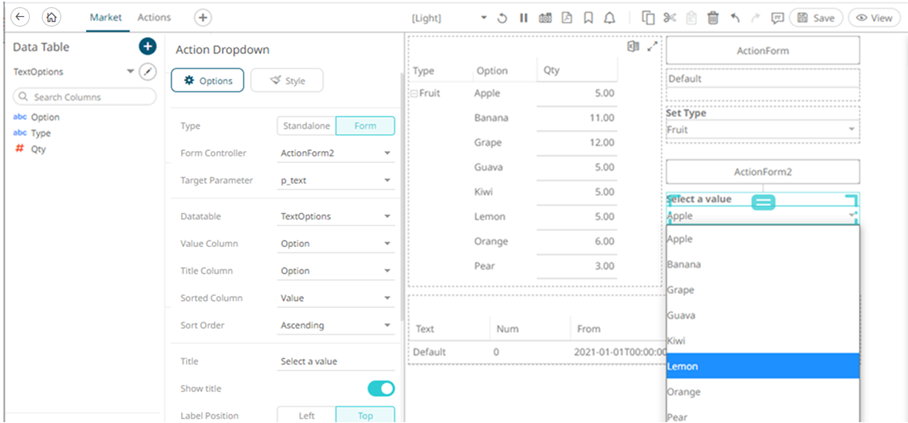The width and height of the screenshot is (908, 423).
Task: Switch to the Actions tab
Action: pyautogui.click(x=154, y=18)
